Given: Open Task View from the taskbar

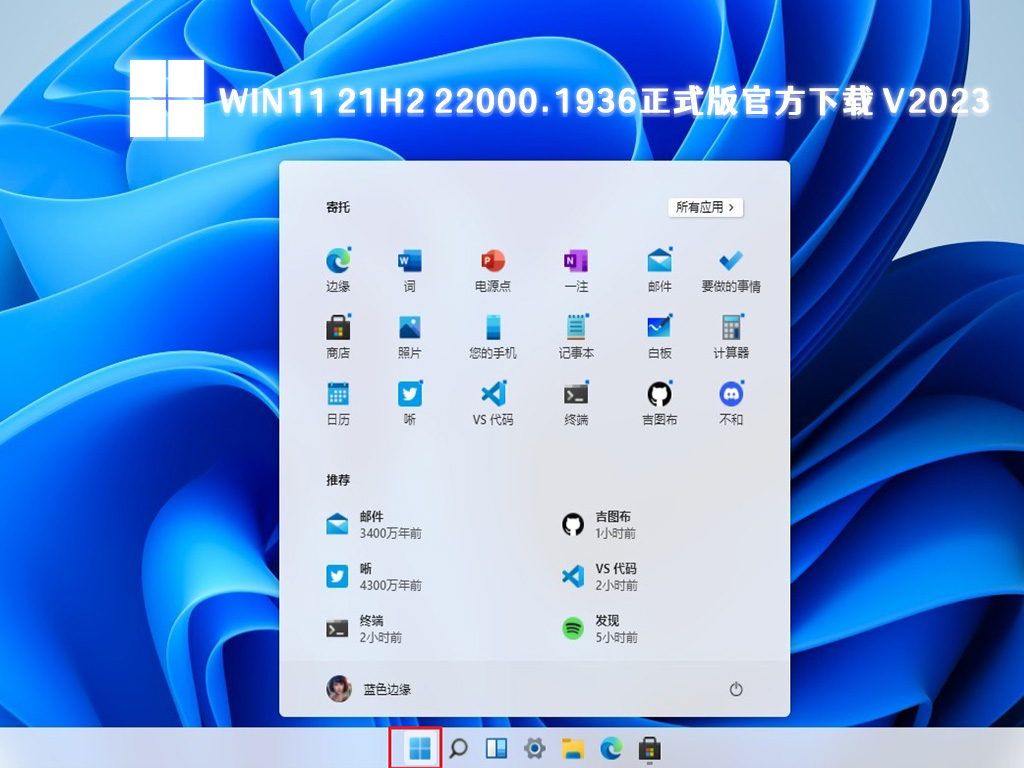Looking at the screenshot, I should (496, 747).
